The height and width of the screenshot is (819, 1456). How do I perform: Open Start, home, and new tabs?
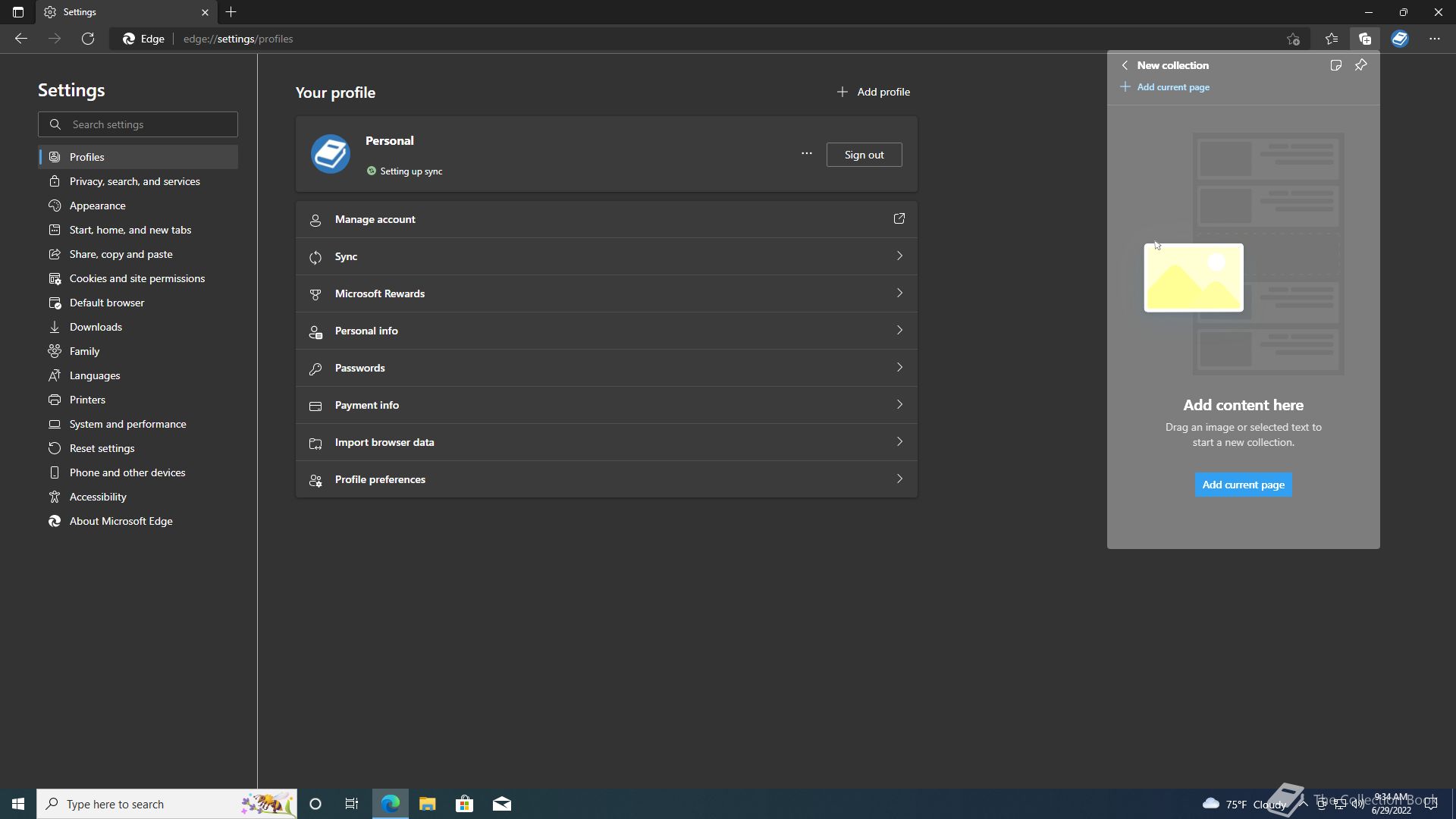tap(138, 230)
